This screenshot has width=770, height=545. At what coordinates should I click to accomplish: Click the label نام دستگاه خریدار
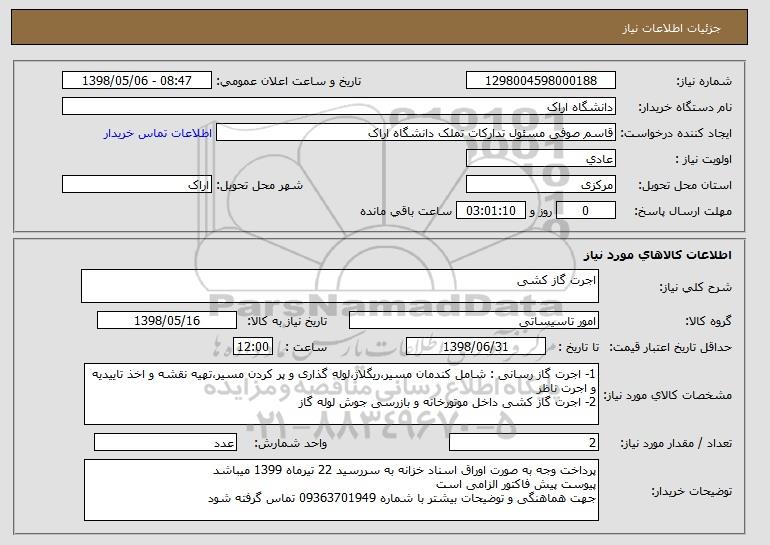pyautogui.click(x=685, y=107)
